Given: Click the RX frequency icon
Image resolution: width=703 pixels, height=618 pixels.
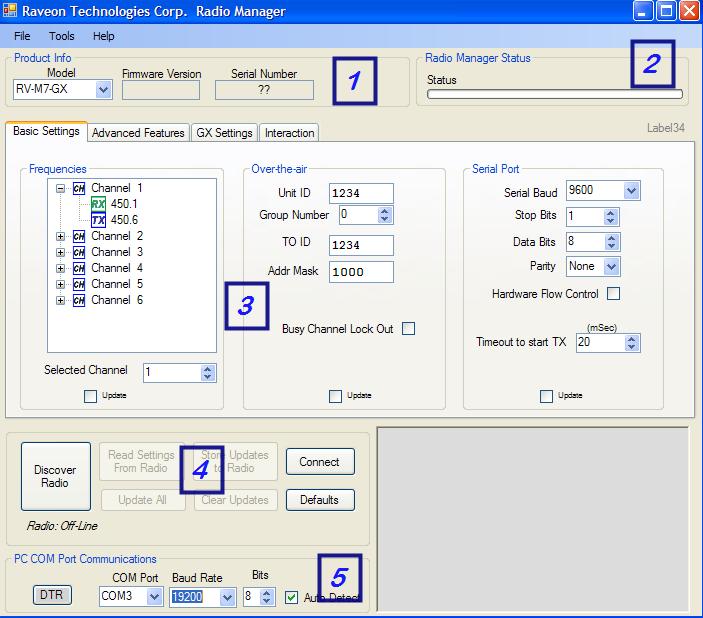Looking at the screenshot, I should [x=98, y=204].
